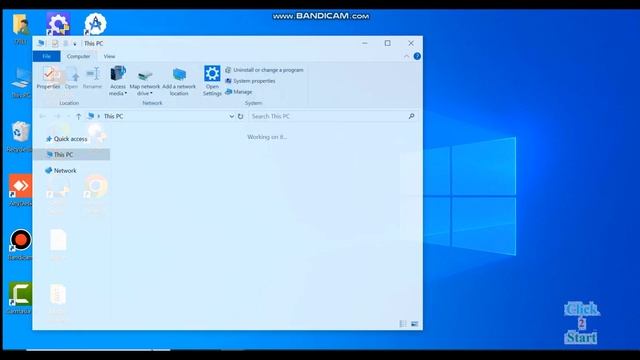640x360 pixels.
Task: Close the This PC window
Action: coord(411,43)
